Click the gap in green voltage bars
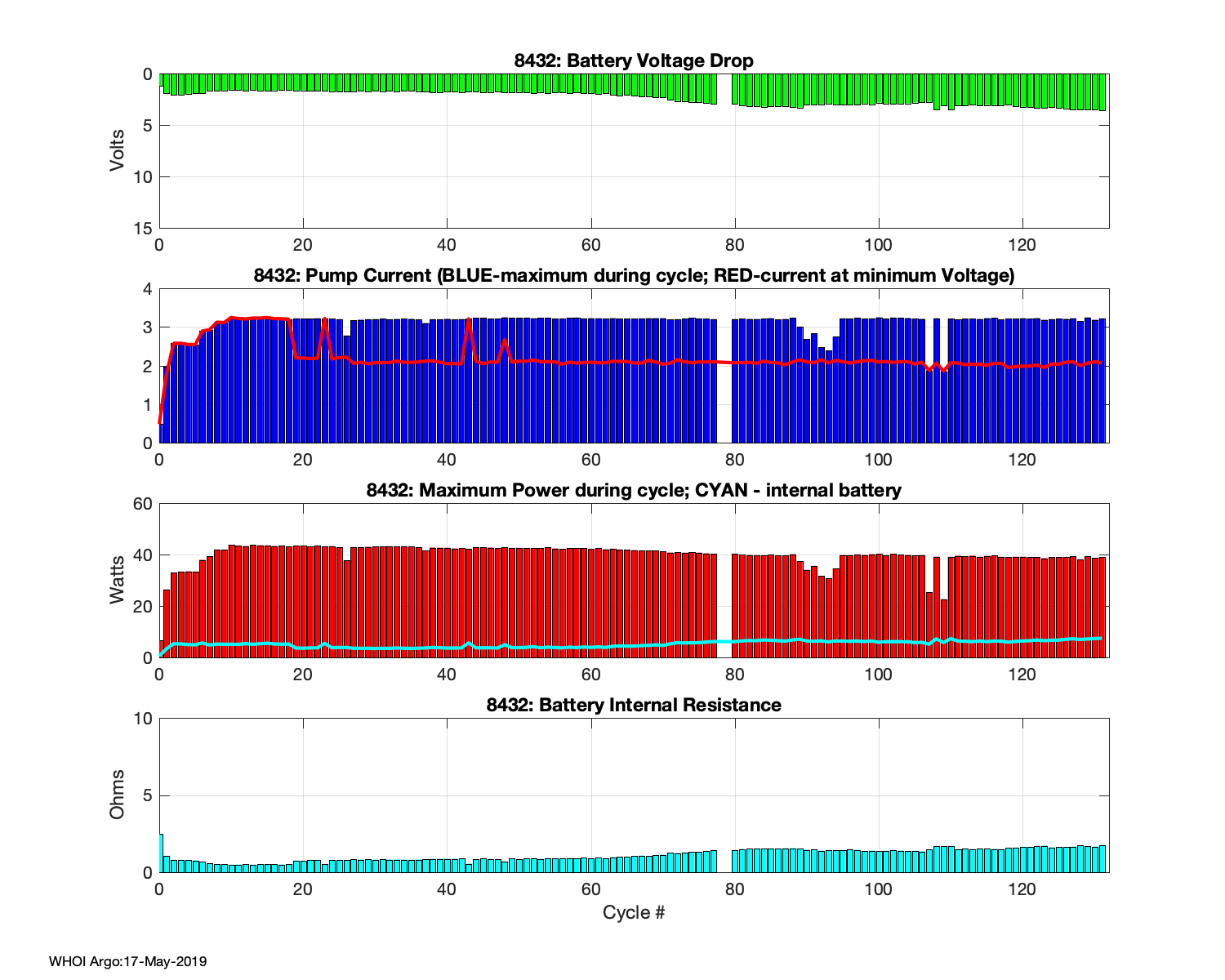This screenshot has width=1225, height=980. coord(724,90)
